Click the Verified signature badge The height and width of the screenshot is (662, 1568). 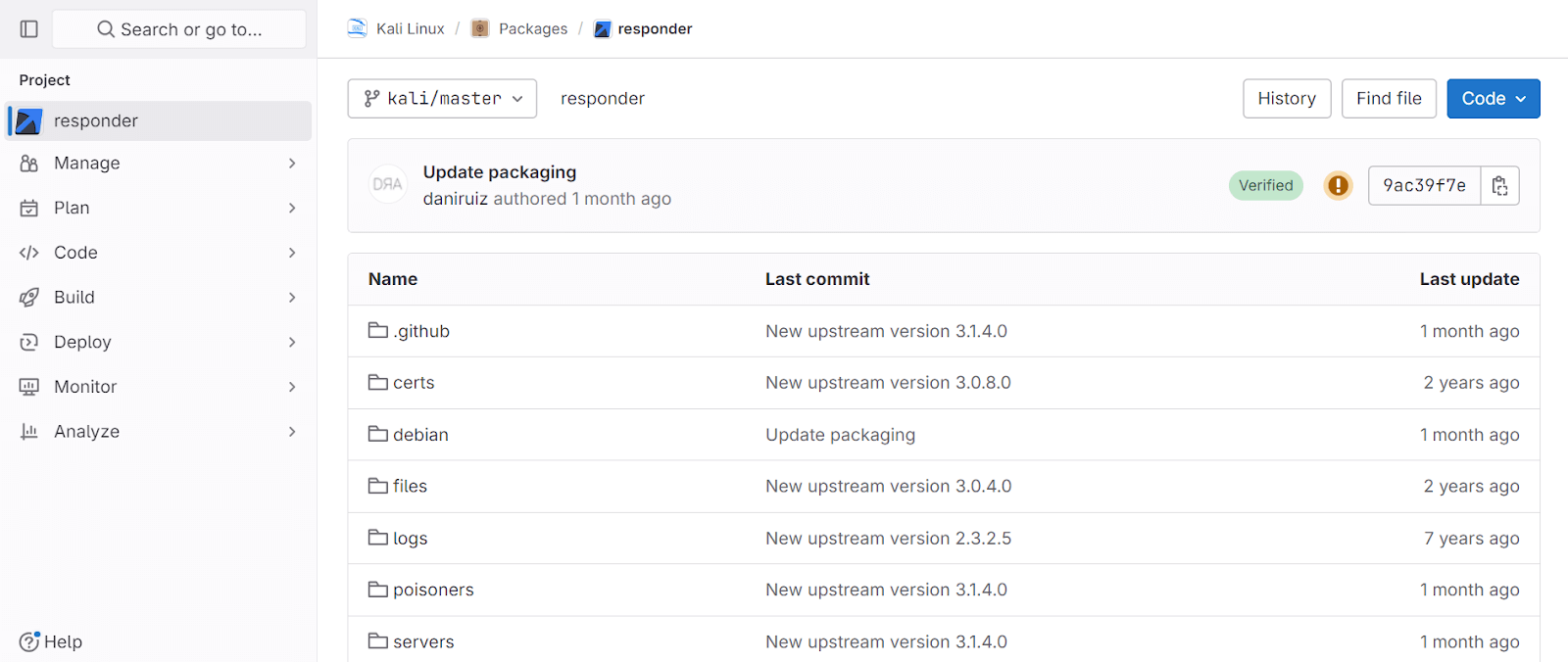[x=1266, y=185]
